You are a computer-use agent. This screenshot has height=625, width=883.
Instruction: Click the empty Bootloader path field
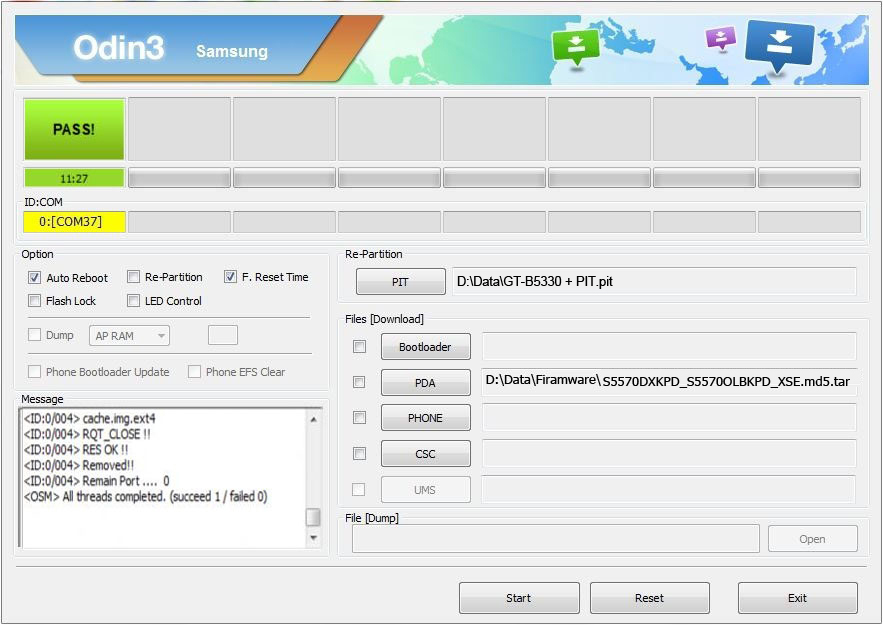coord(669,346)
